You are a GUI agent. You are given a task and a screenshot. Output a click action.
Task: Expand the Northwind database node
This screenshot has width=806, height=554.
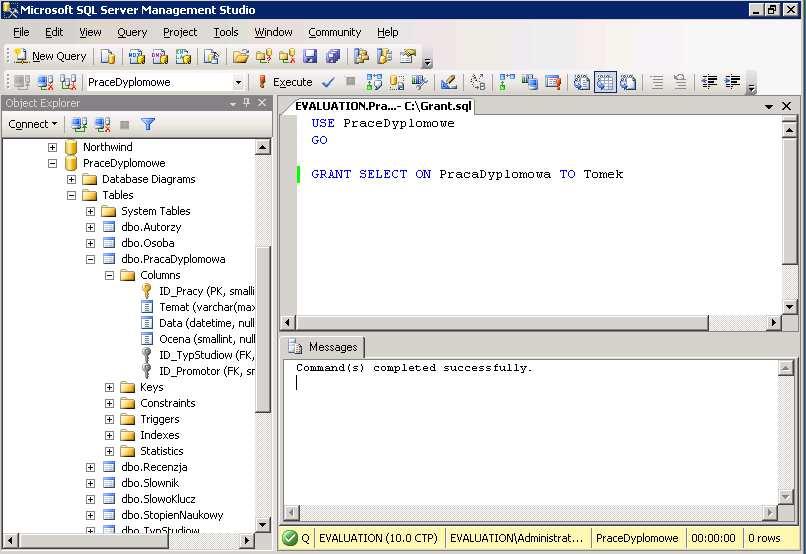52,147
